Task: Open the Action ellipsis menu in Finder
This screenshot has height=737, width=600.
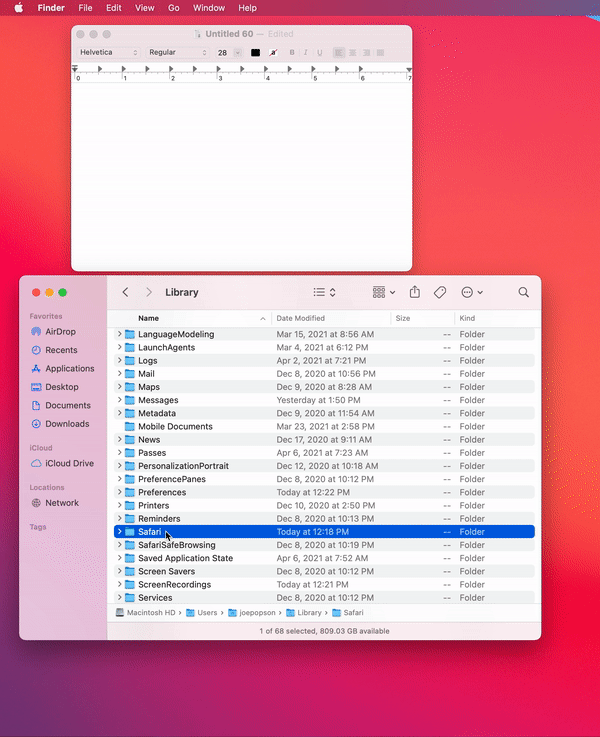Action: (472, 292)
